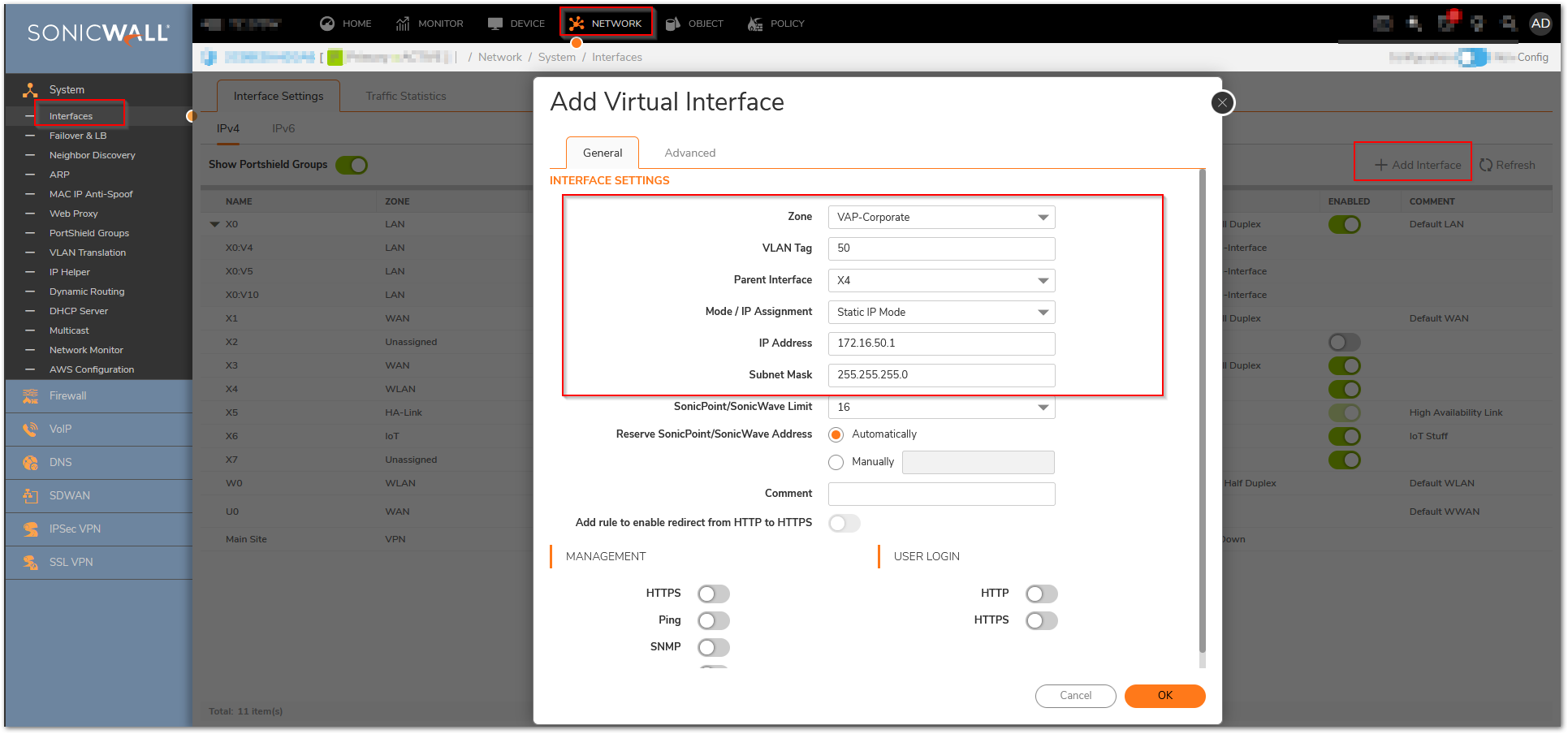Image resolution: width=1568 pixels, height=734 pixels.
Task: Enable HTTPS management toggle
Action: 713,594
